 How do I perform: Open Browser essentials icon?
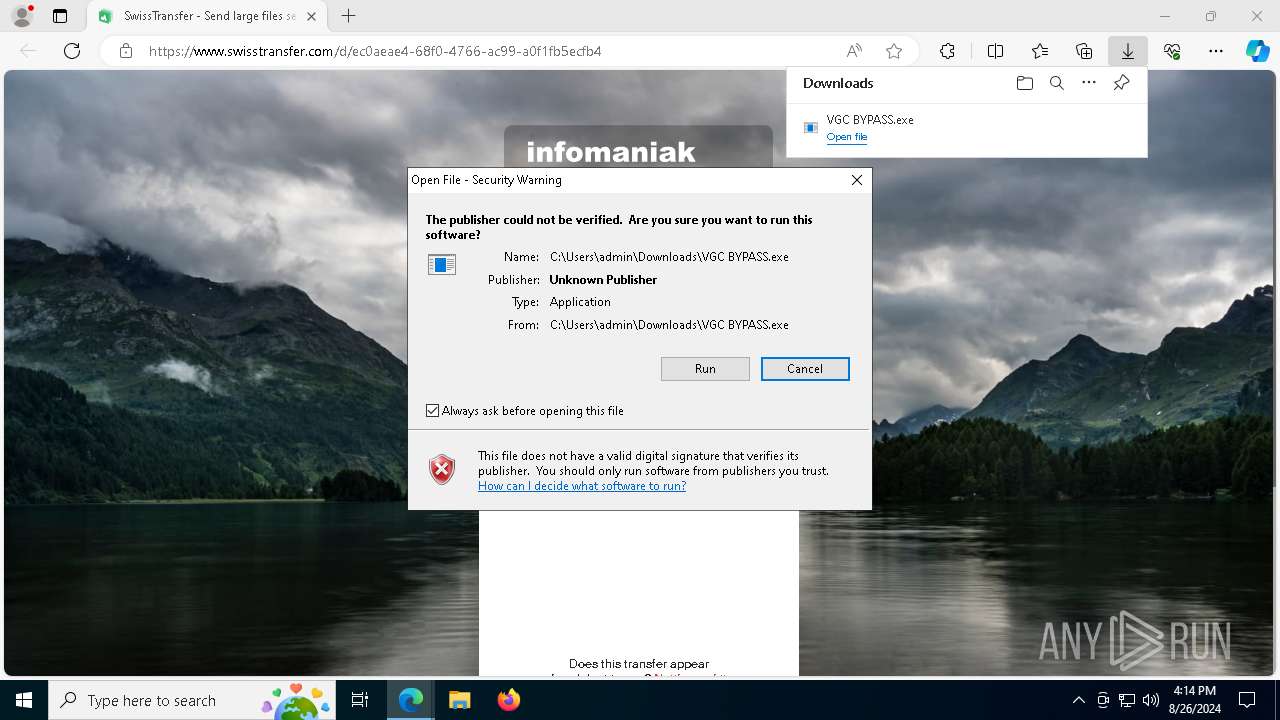point(1172,51)
